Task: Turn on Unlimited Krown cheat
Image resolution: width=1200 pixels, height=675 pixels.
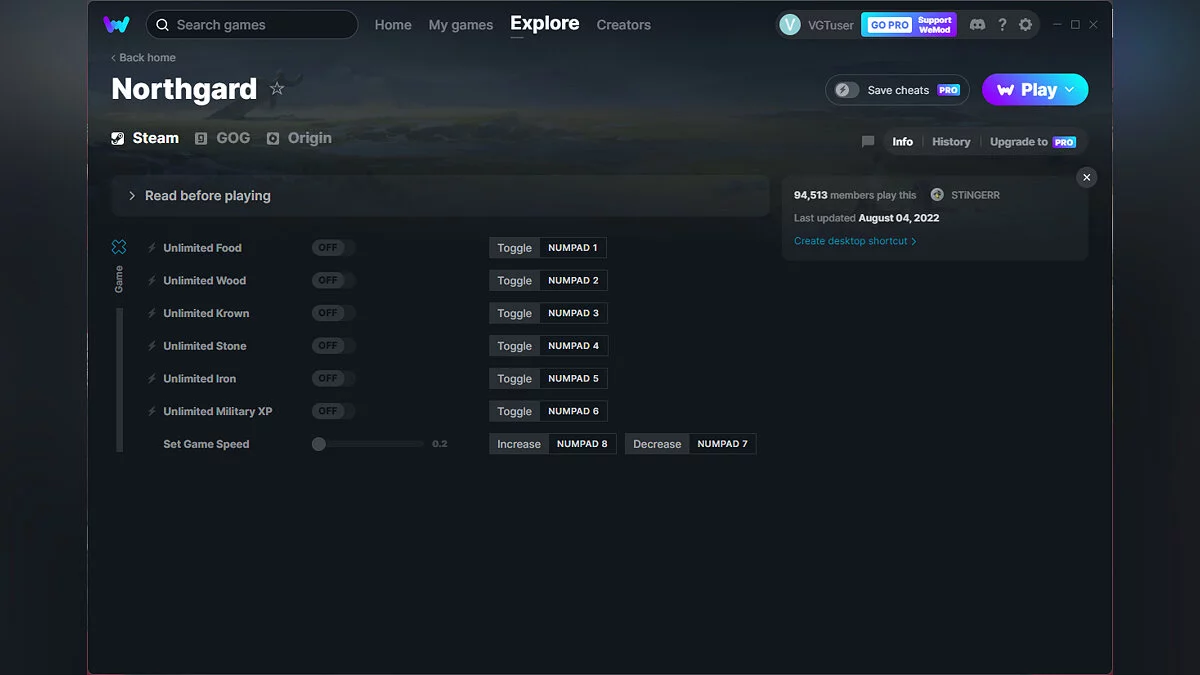Action: coord(333,313)
